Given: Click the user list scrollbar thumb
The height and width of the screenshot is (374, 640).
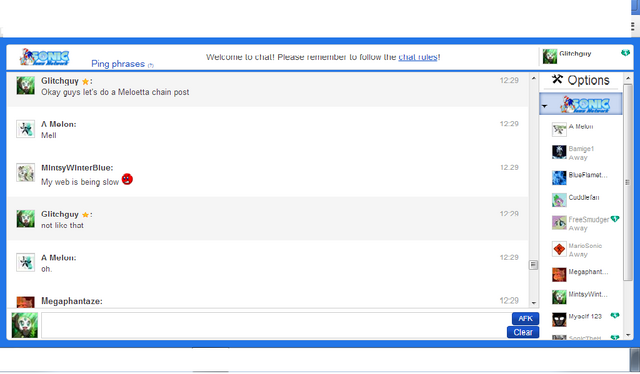Looking at the screenshot, I should pos(627,182).
